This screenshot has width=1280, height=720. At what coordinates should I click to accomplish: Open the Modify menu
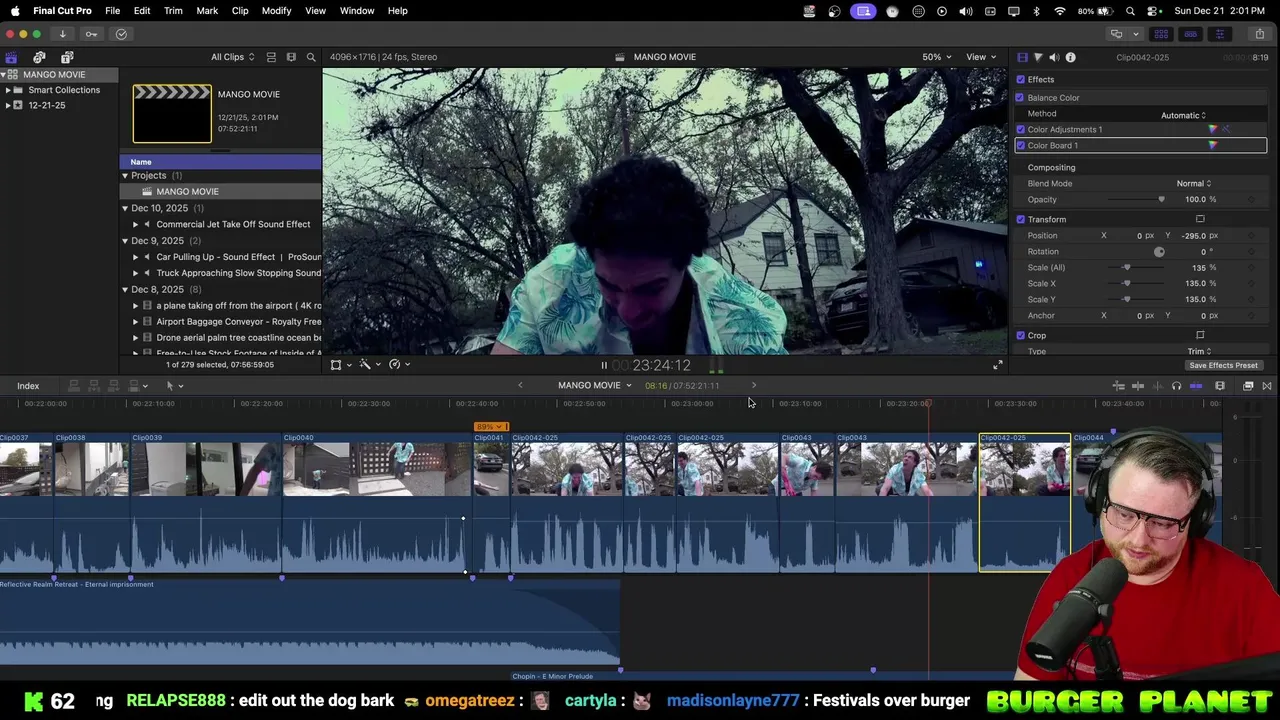(x=276, y=10)
